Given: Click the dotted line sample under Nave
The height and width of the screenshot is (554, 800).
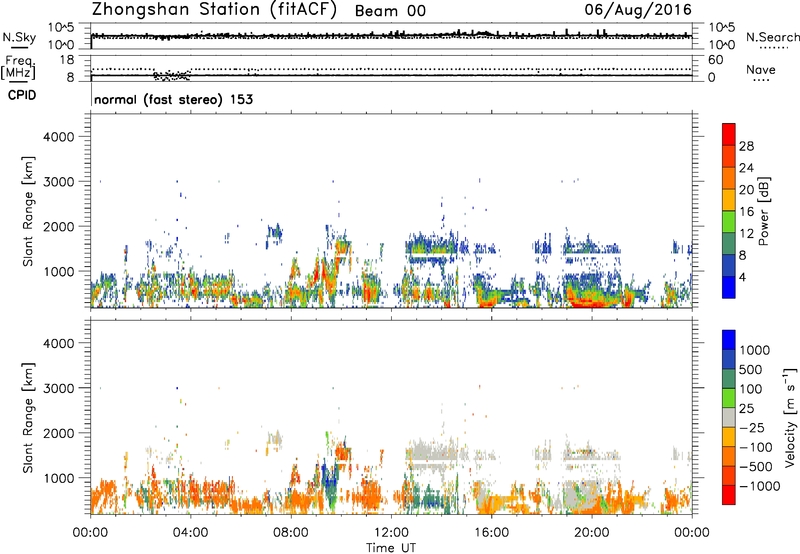Looking at the screenshot, I should (x=761, y=80).
